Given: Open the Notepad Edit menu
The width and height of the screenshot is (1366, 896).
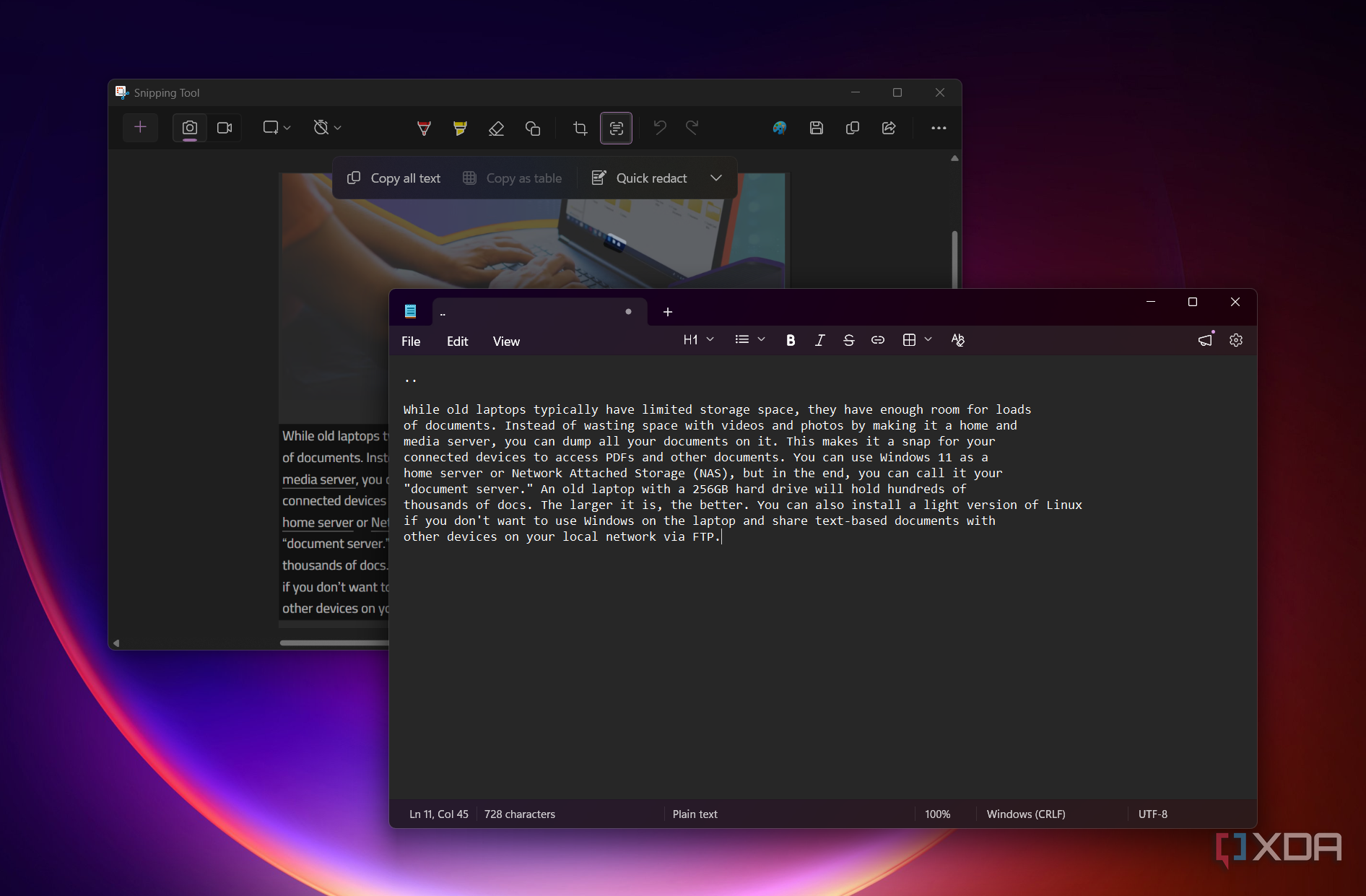Looking at the screenshot, I should coord(458,342).
